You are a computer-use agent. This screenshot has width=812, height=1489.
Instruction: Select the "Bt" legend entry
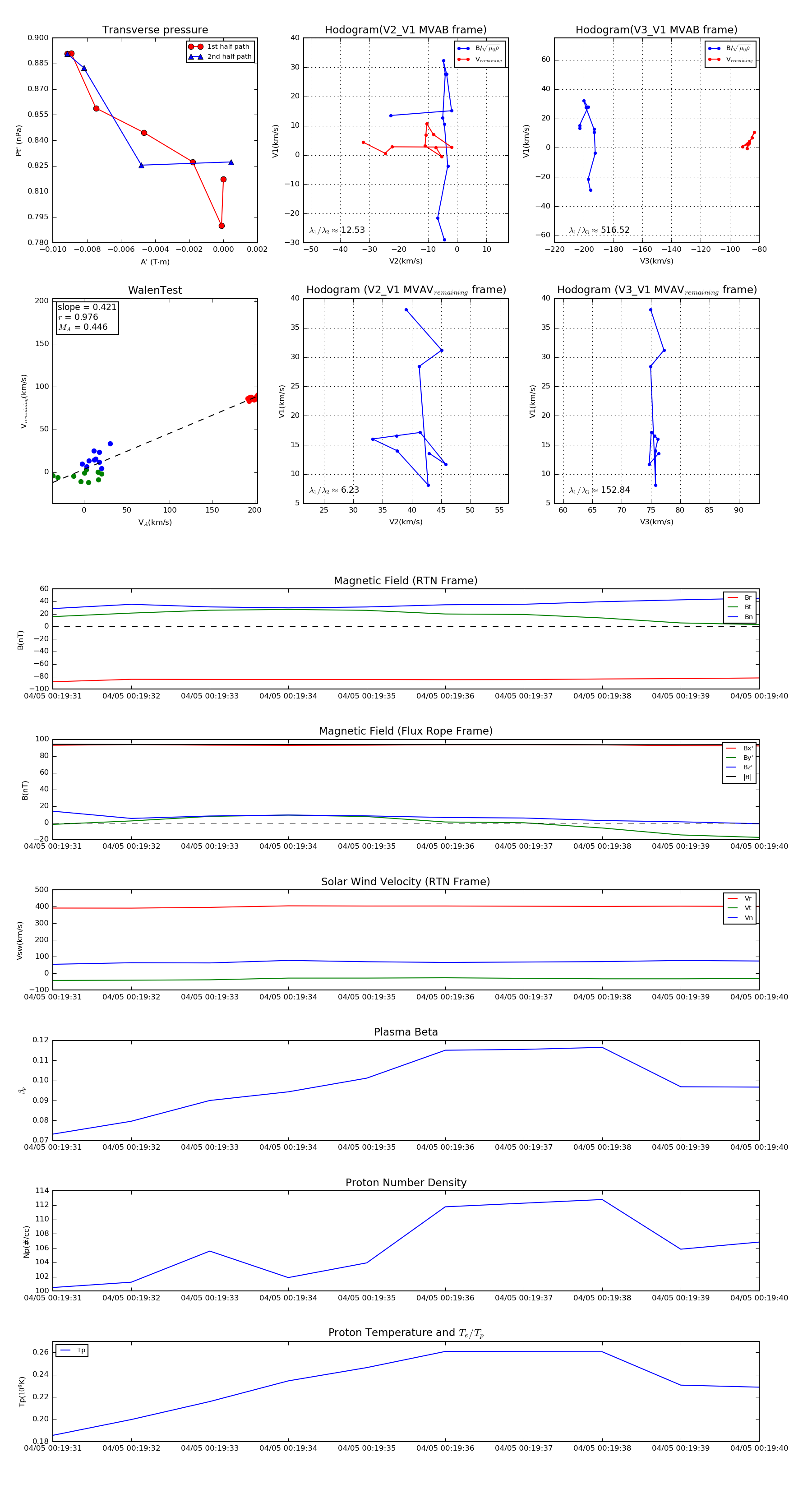[x=740, y=607]
